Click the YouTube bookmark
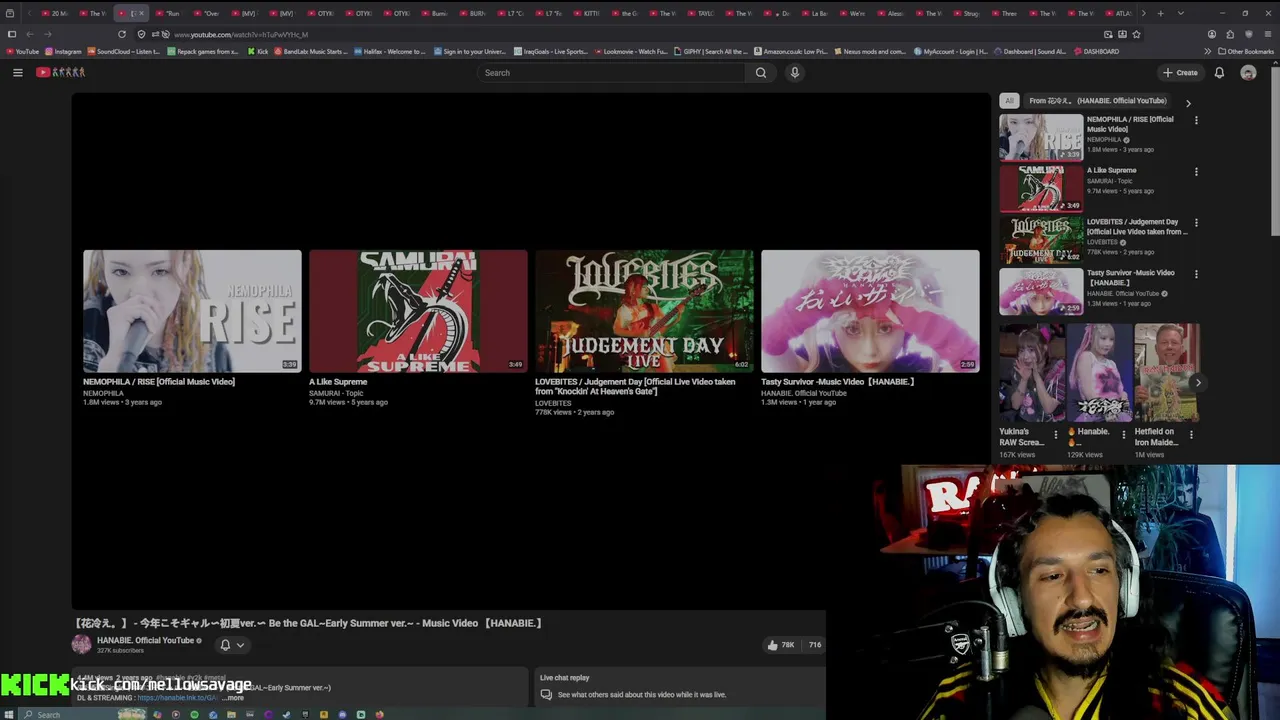The height and width of the screenshot is (720, 1280). [x=22, y=51]
